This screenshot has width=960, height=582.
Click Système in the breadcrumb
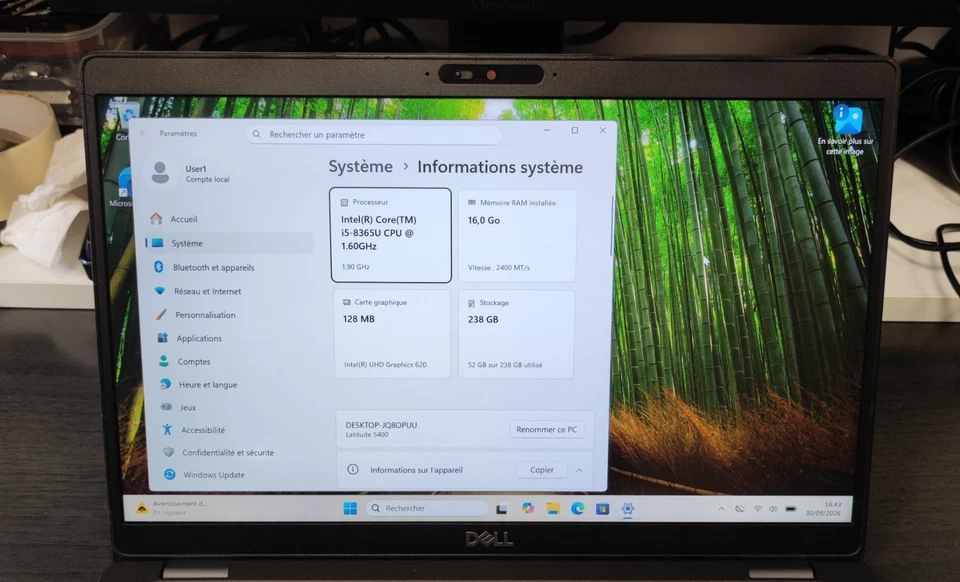tap(361, 166)
